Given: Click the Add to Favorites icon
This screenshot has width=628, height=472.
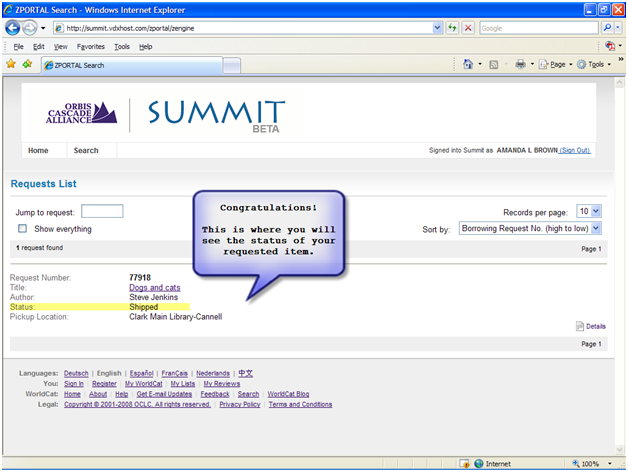Looking at the screenshot, I should (27, 64).
